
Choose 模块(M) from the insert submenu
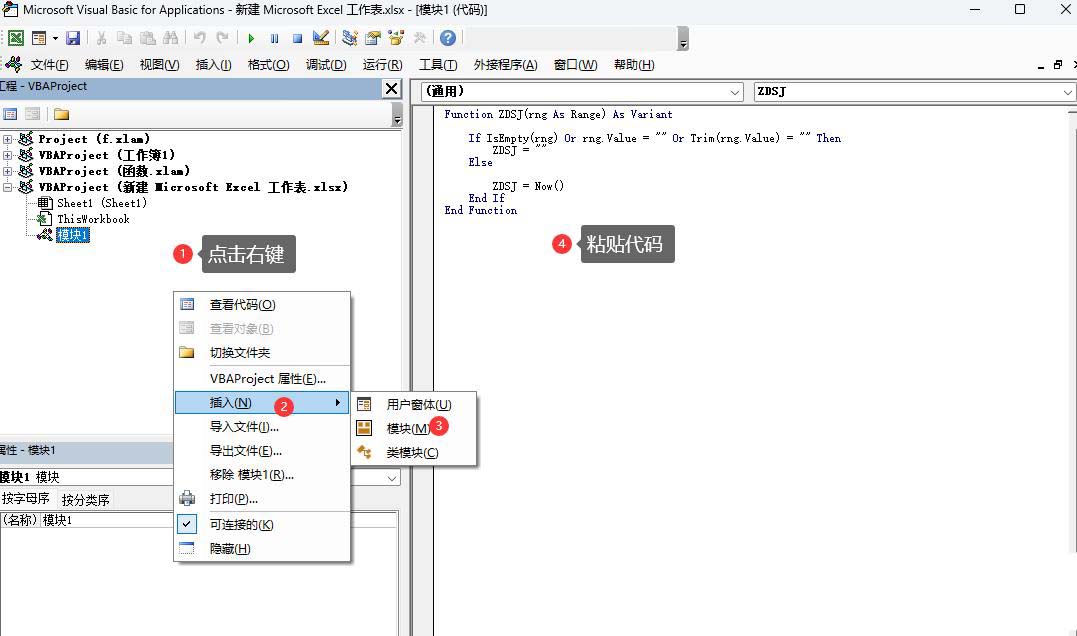click(x=408, y=428)
